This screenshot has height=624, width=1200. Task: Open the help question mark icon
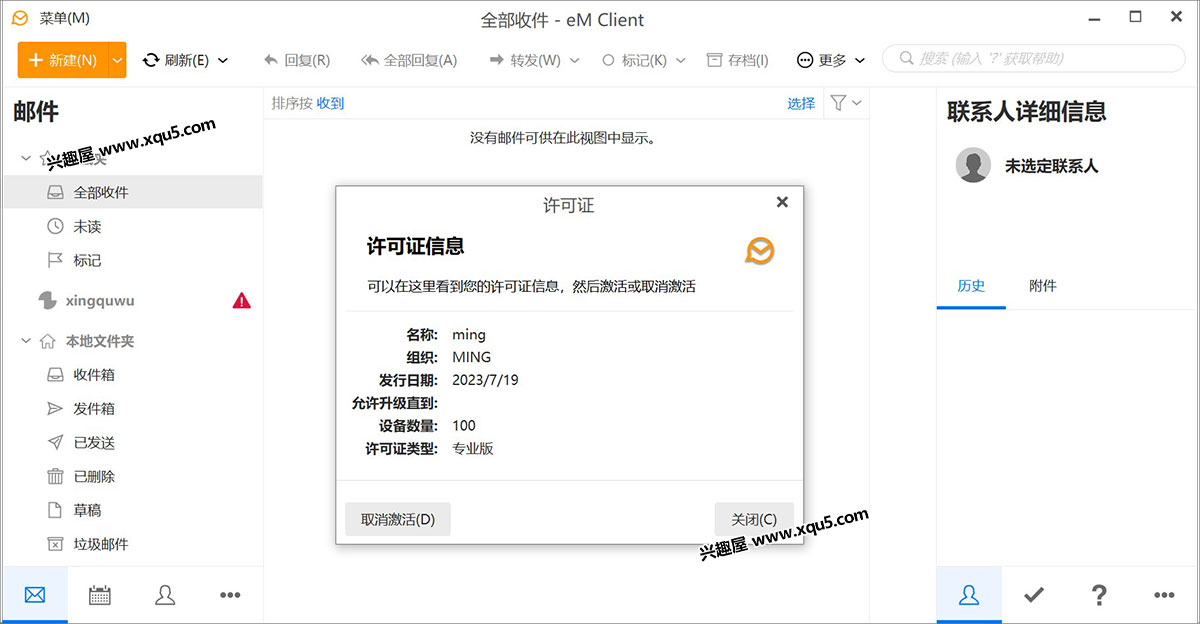tap(1099, 595)
